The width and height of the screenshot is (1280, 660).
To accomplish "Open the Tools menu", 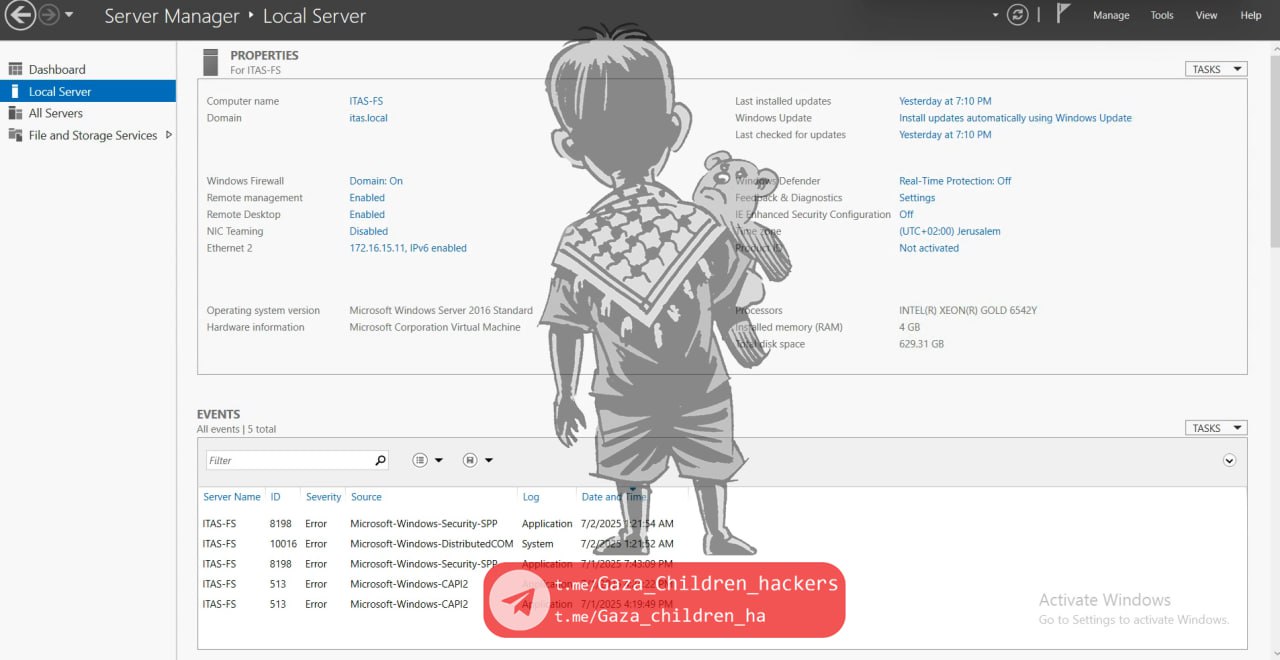I will click(1162, 15).
